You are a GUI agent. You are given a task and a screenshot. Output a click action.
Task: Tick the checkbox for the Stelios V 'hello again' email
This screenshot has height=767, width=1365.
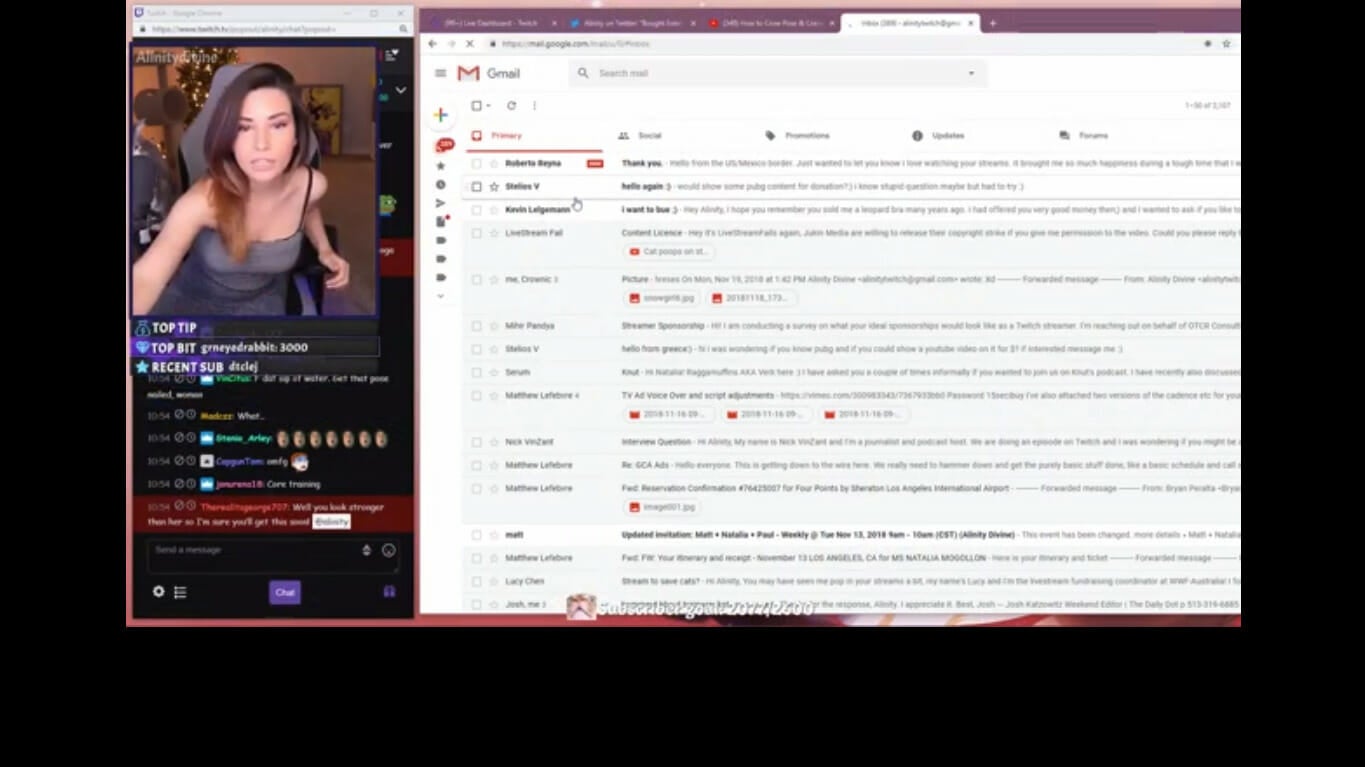[476, 186]
